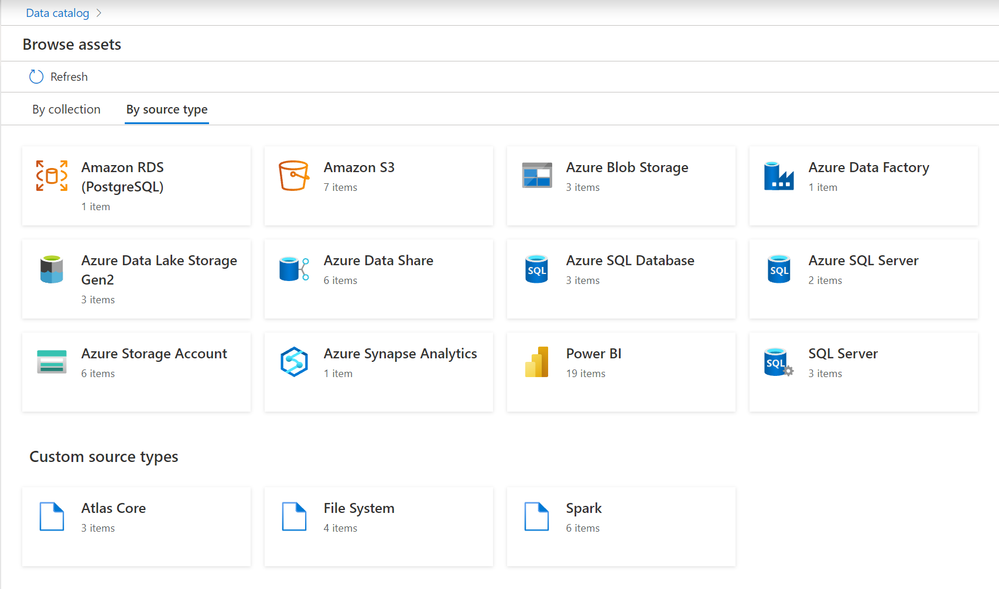
Task: Click the circular Refresh icon
Action: (36, 76)
